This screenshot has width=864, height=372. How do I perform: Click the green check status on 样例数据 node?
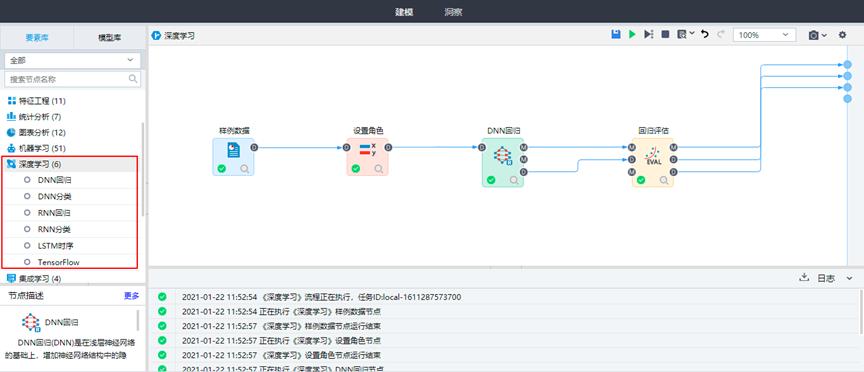[x=222, y=169]
